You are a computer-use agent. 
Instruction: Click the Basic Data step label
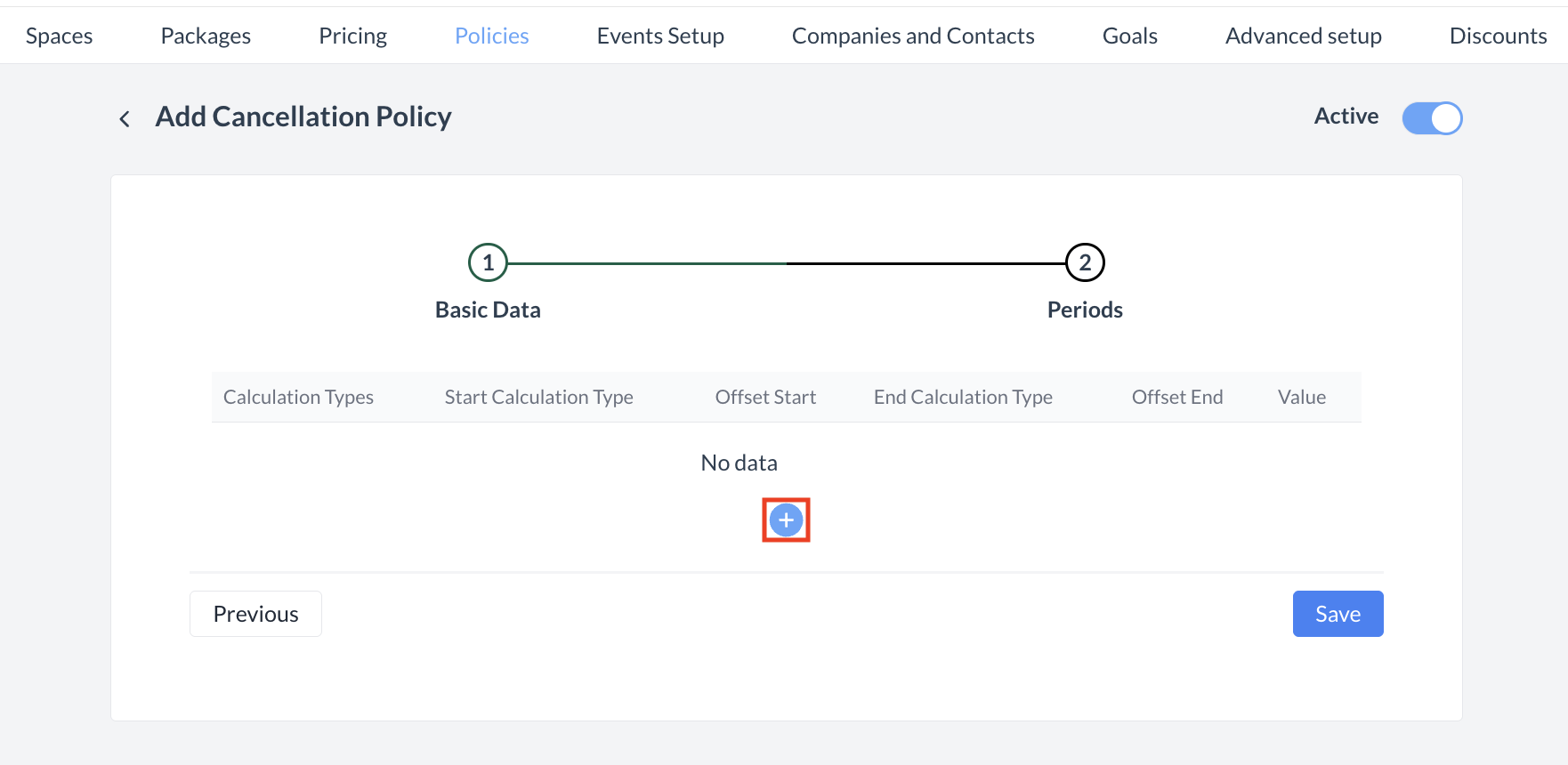(488, 310)
